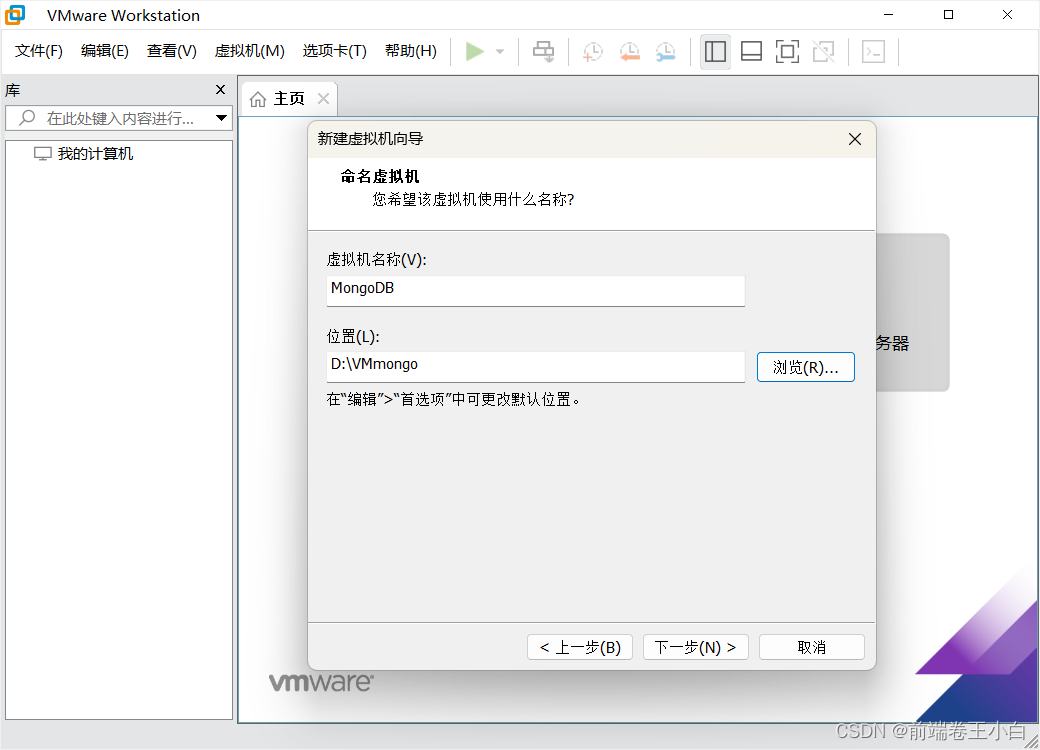The image size is (1040, 750).
Task: Click the search magnifier in library
Action: (x=27, y=118)
